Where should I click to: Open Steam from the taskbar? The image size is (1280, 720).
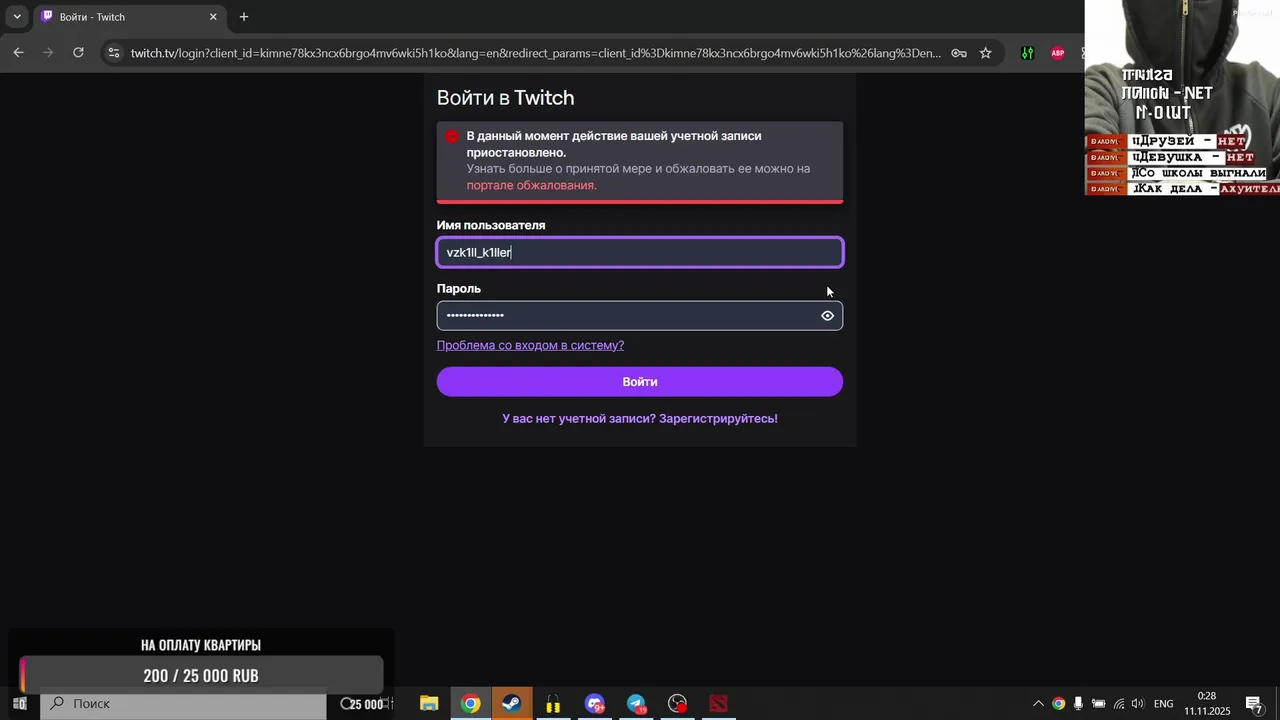(x=511, y=704)
